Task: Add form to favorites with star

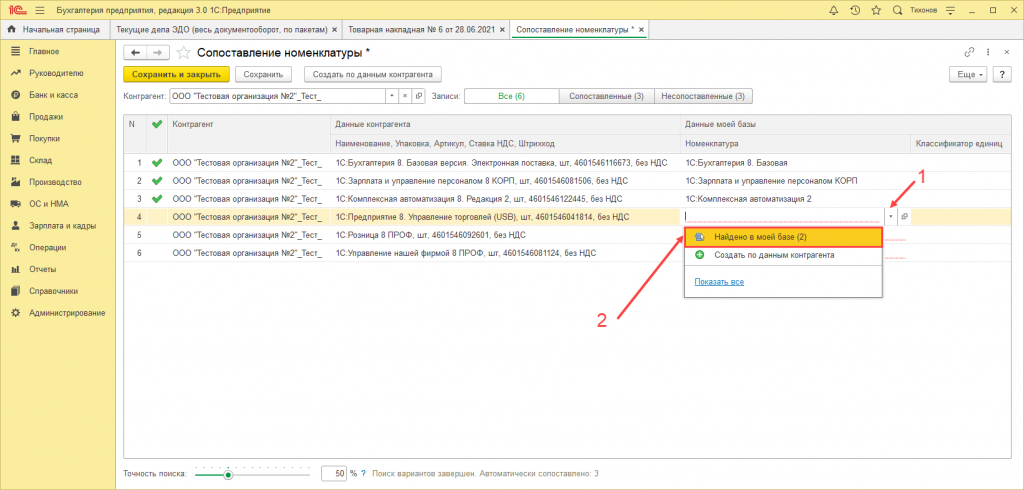Action: pos(184,53)
